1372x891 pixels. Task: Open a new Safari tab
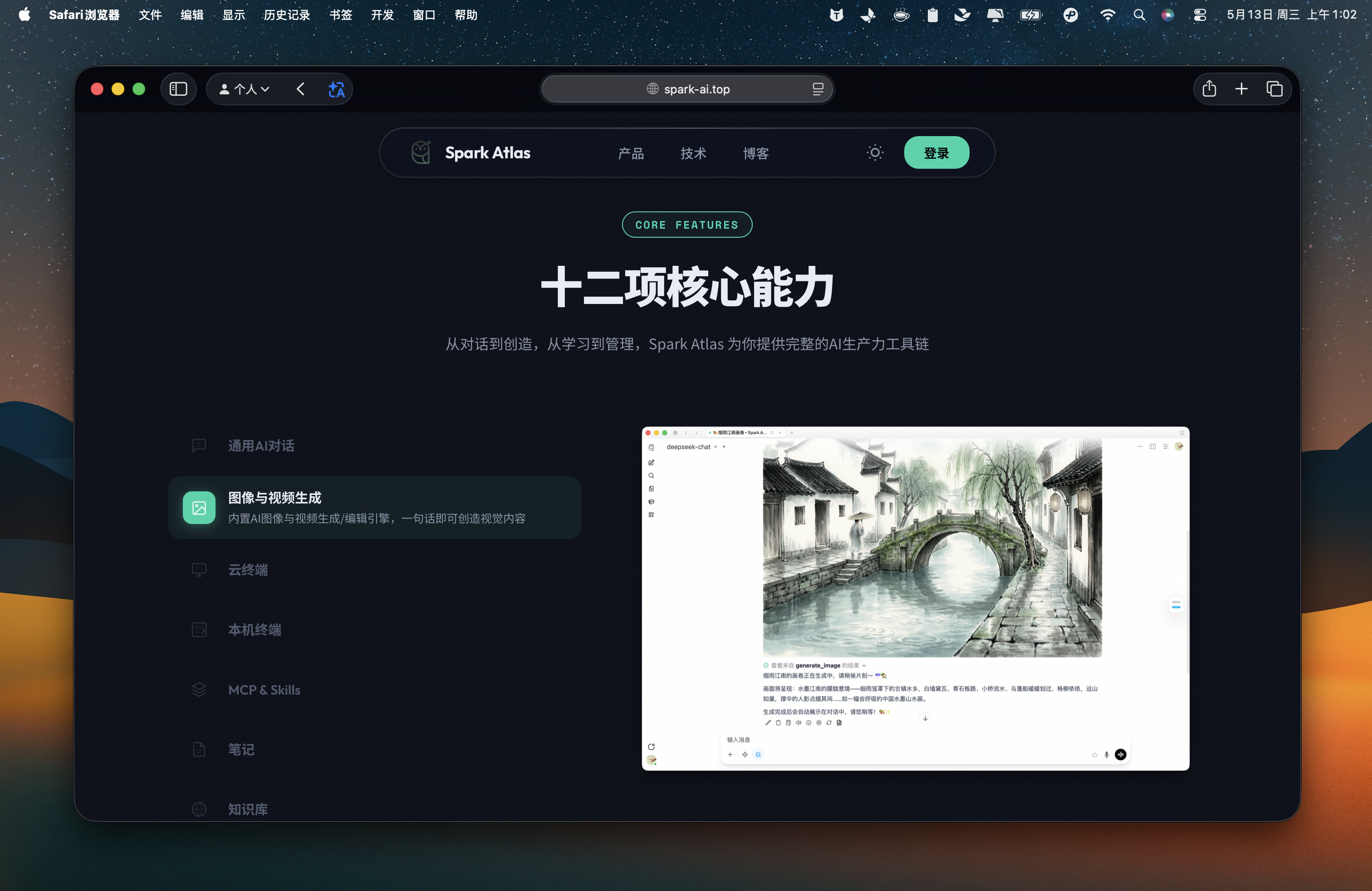pos(1241,89)
